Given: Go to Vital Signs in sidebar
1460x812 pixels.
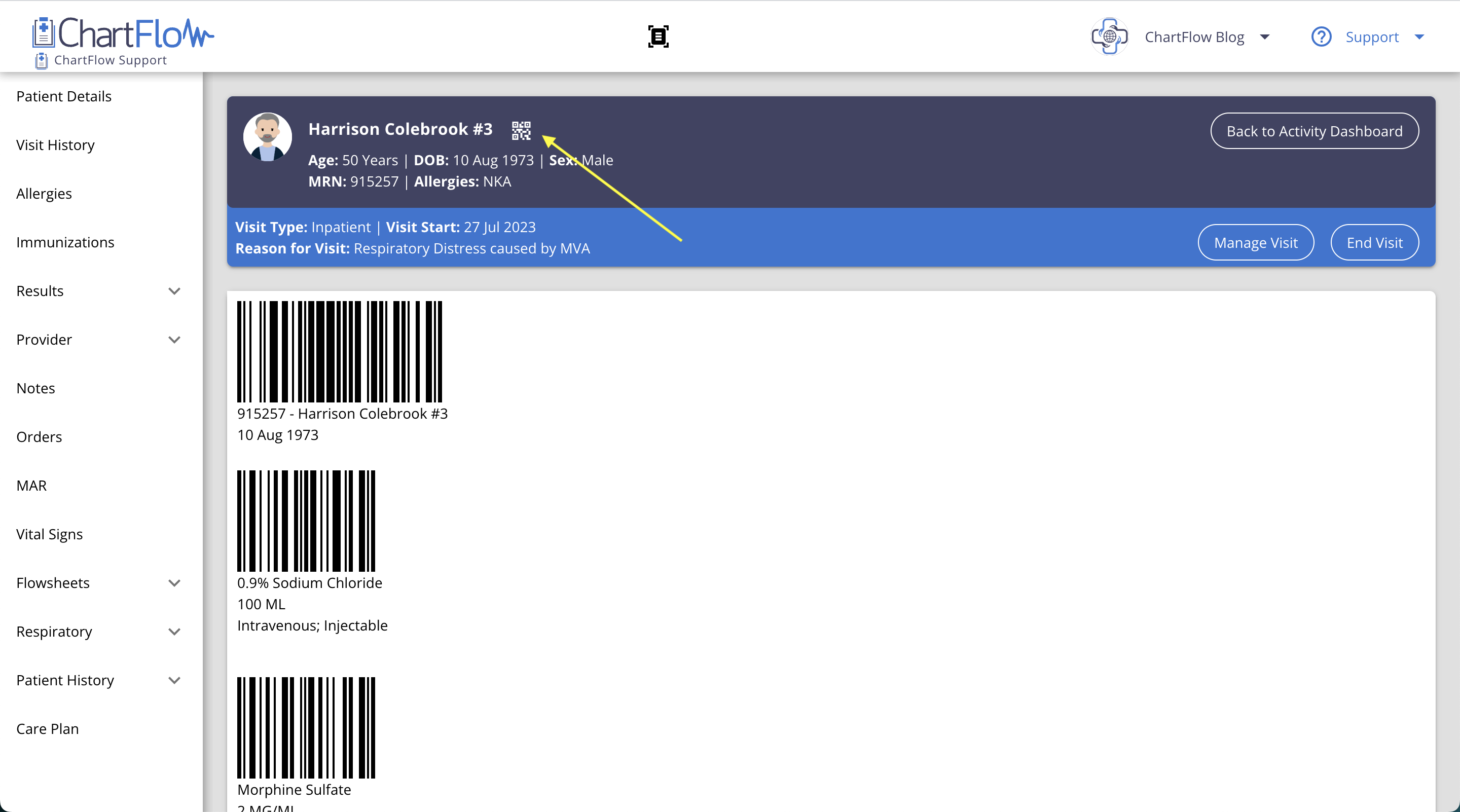Looking at the screenshot, I should pyautogui.click(x=49, y=534).
